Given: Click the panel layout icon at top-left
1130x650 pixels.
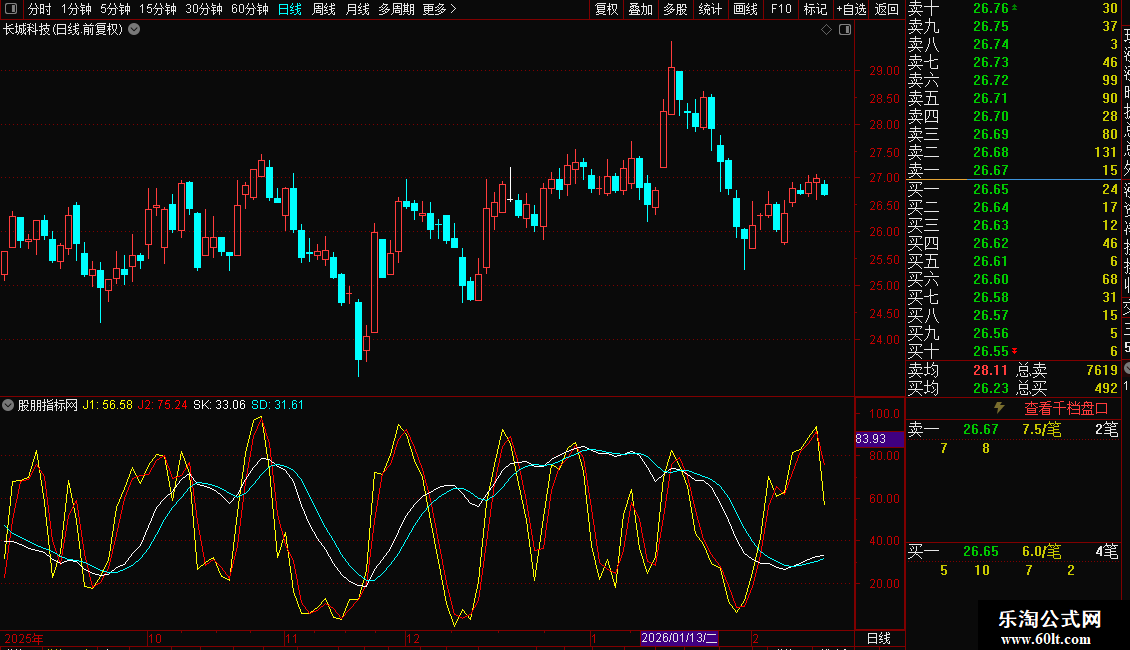Looking at the screenshot, I should tap(11, 9).
